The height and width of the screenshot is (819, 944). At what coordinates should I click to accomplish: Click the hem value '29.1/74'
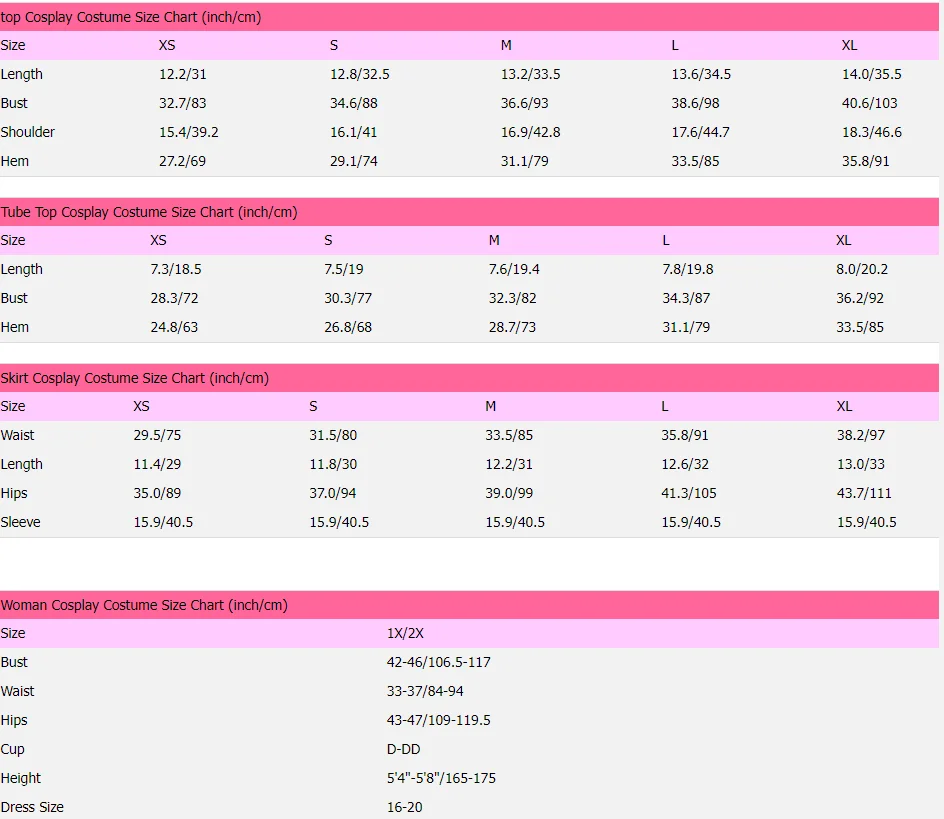[353, 161]
